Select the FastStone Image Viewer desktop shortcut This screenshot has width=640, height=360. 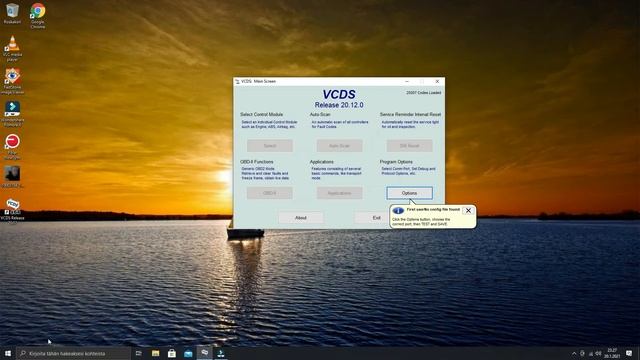12,81
